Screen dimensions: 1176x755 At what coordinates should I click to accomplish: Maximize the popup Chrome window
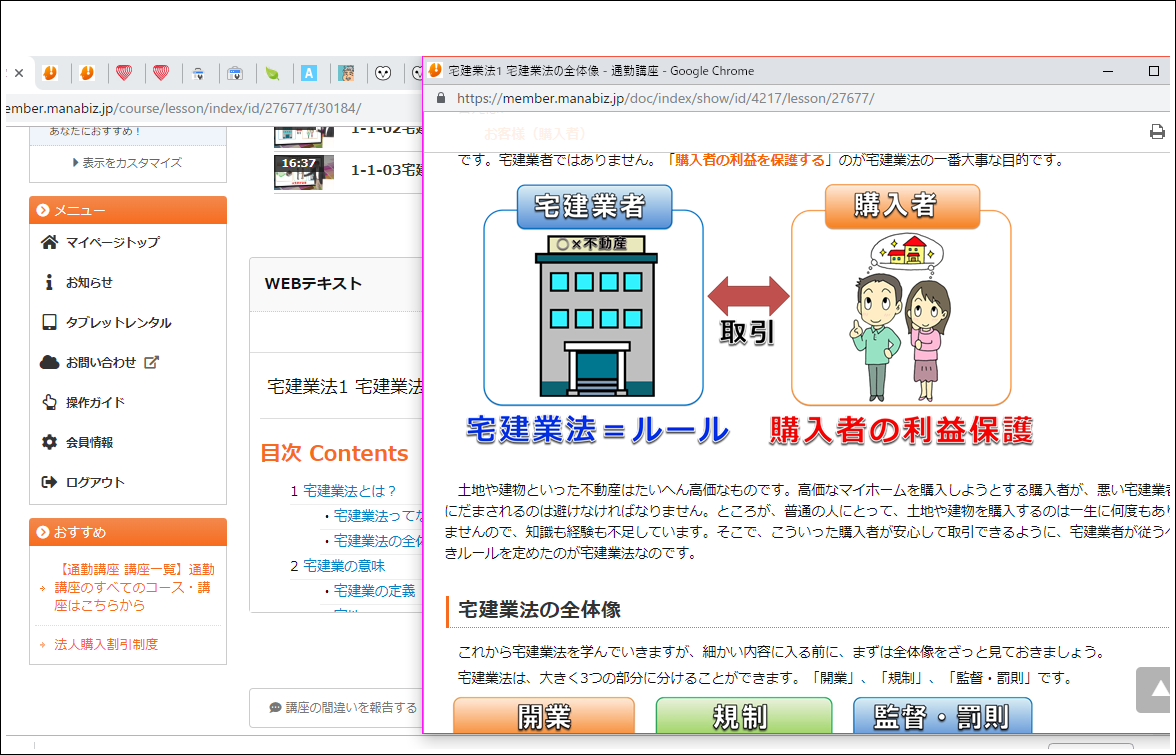click(1154, 70)
